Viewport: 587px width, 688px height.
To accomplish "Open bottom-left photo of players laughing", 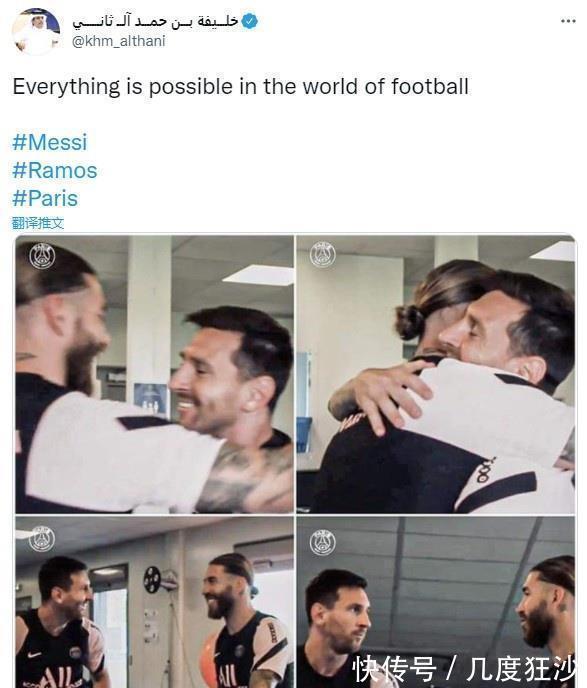I will point(154,602).
